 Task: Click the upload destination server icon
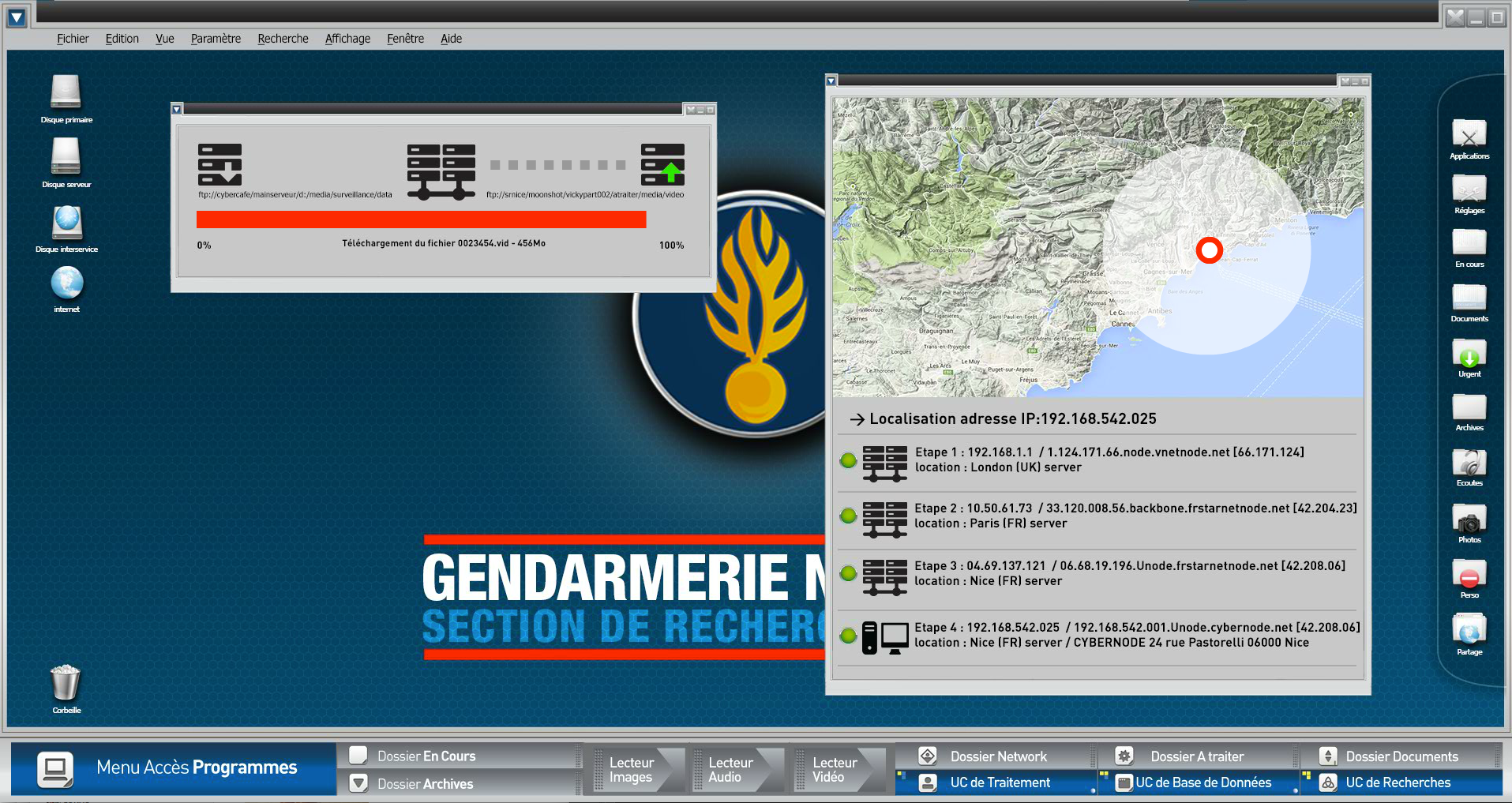(662, 164)
